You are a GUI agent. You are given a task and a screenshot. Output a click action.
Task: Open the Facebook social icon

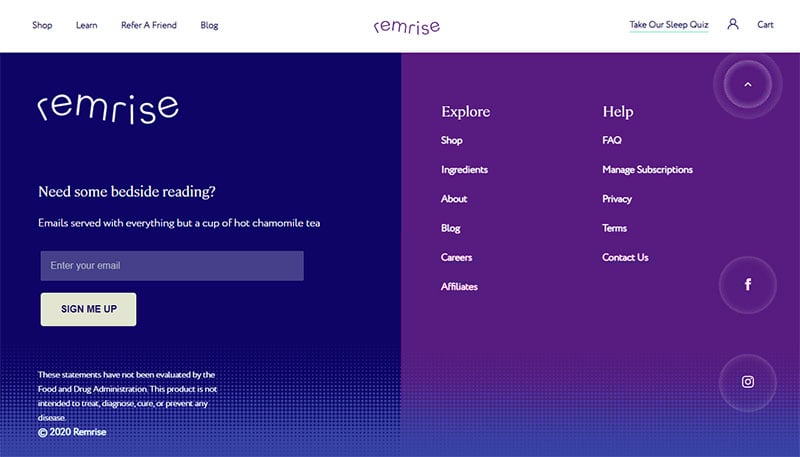[x=747, y=285]
